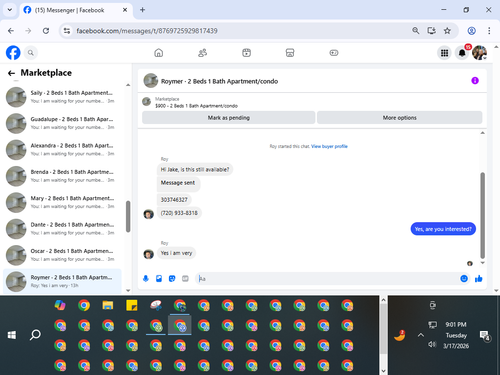The image size is (500, 375).
Task: Open the Reels video icon
Action: pyautogui.click(x=246, y=53)
